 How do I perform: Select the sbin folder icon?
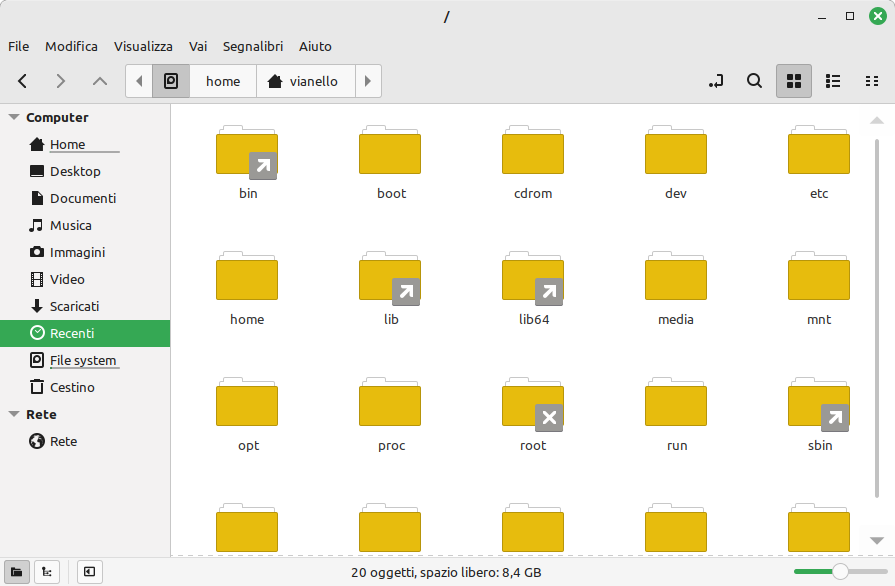tap(819, 403)
